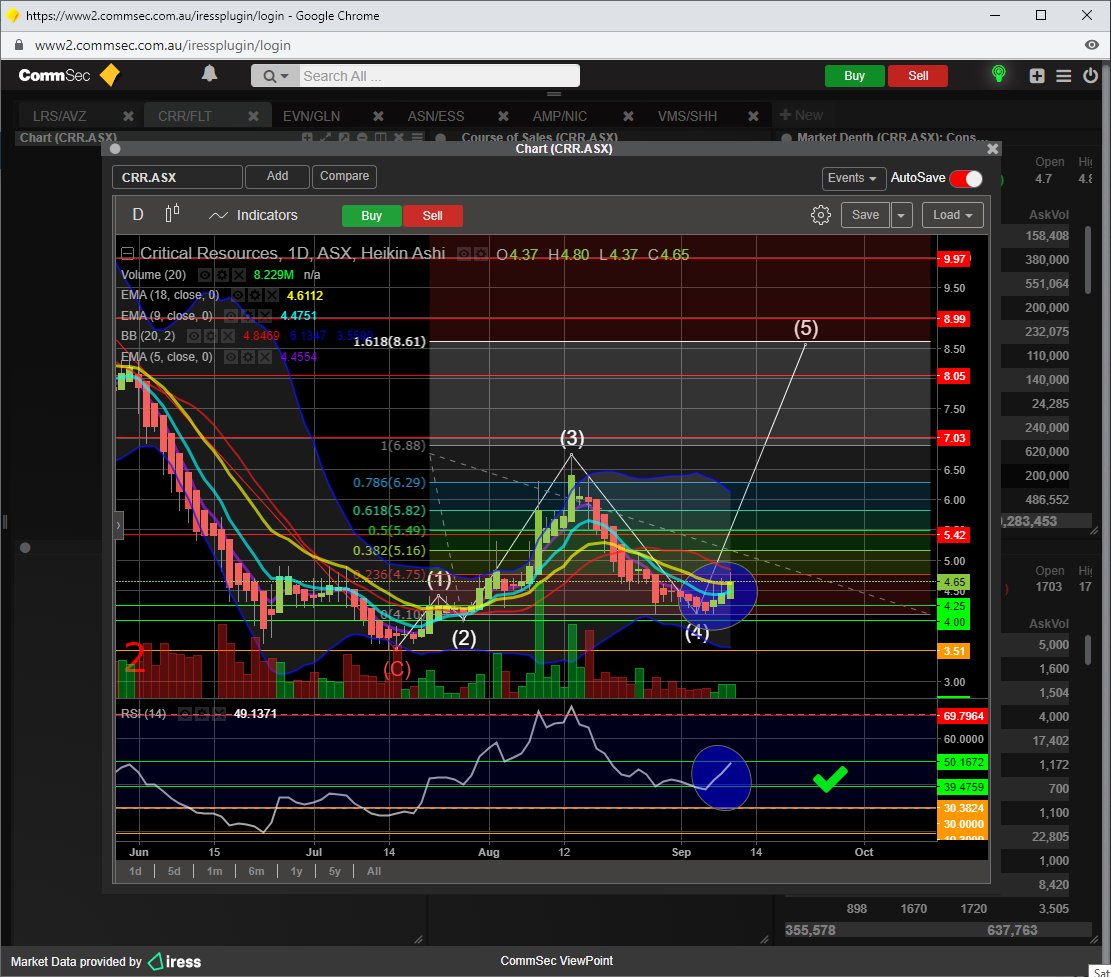The height and width of the screenshot is (977, 1111).
Task: Open chart settings gear icon
Action: pos(820,215)
